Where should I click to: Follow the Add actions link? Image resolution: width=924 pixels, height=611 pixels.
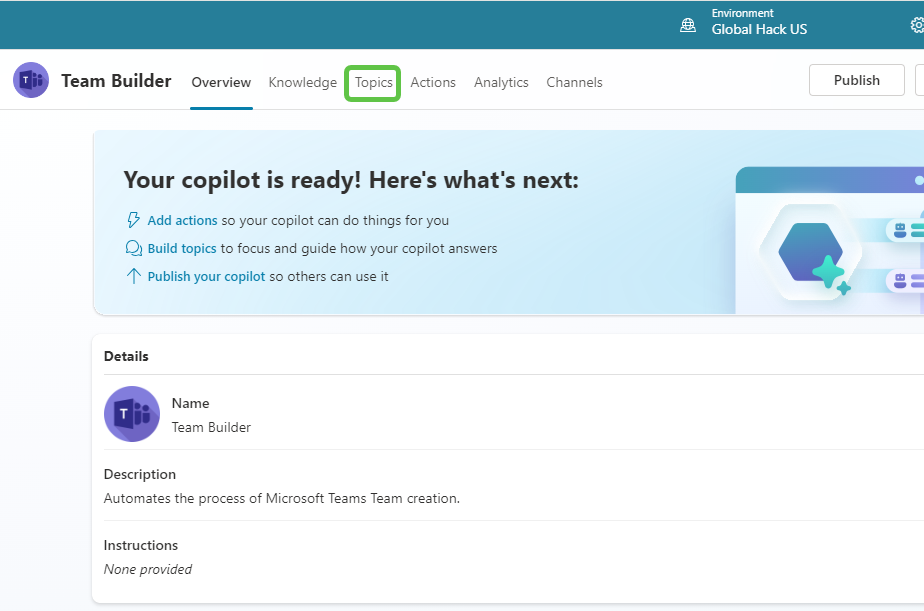(x=182, y=219)
